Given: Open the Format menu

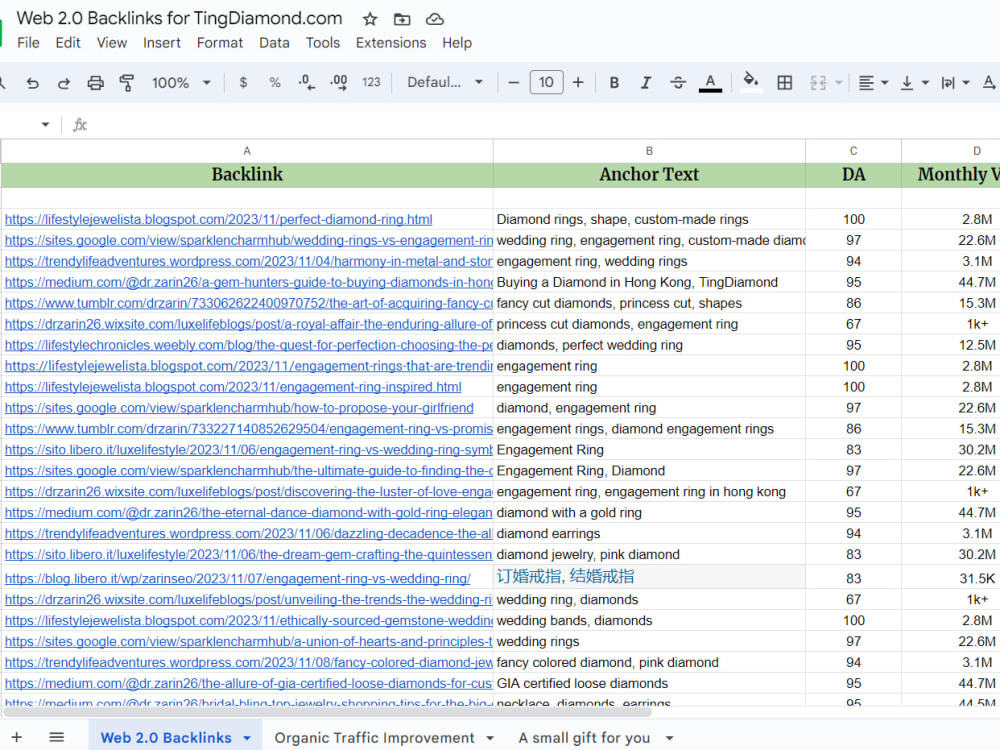Looking at the screenshot, I should [x=220, y=43].
